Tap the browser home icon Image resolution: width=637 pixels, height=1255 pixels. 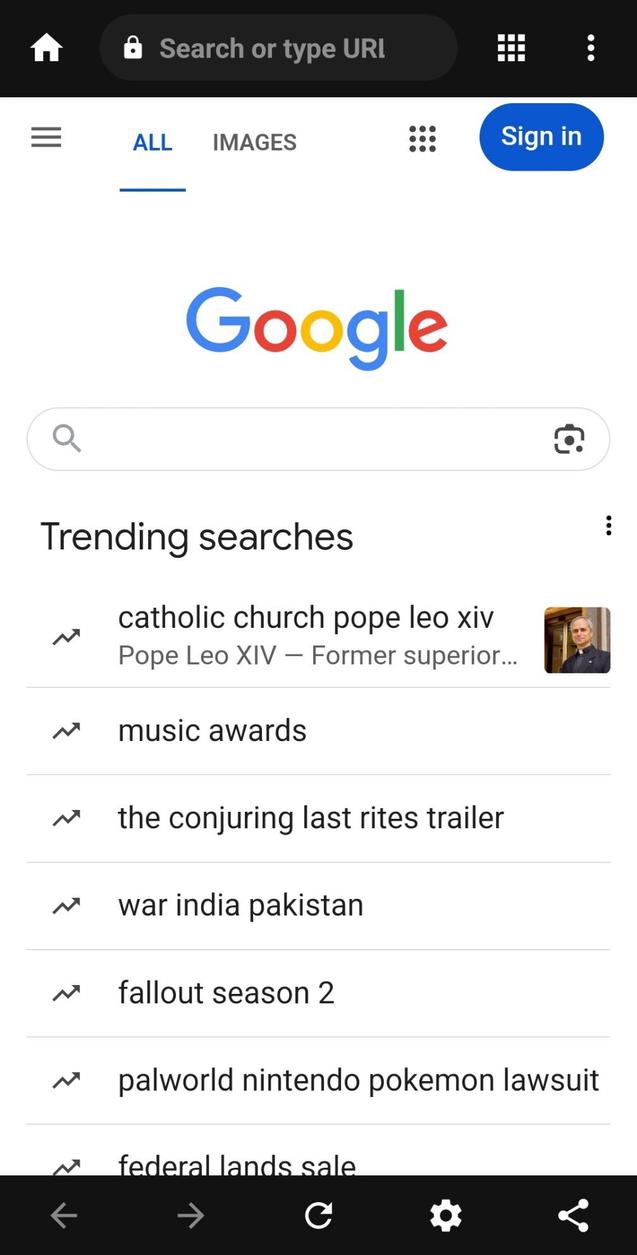click(x=46, y=48)
